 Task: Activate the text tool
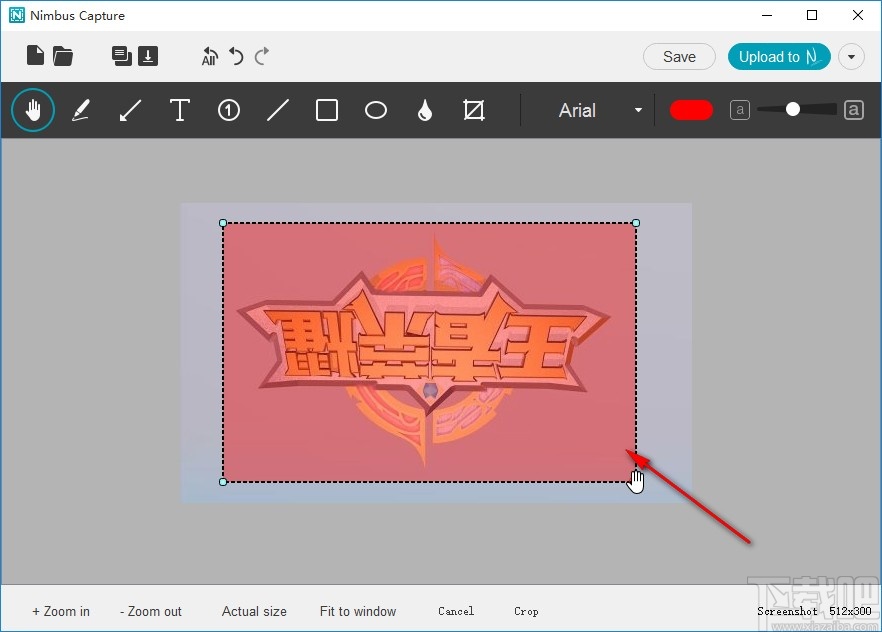point(180,110)
